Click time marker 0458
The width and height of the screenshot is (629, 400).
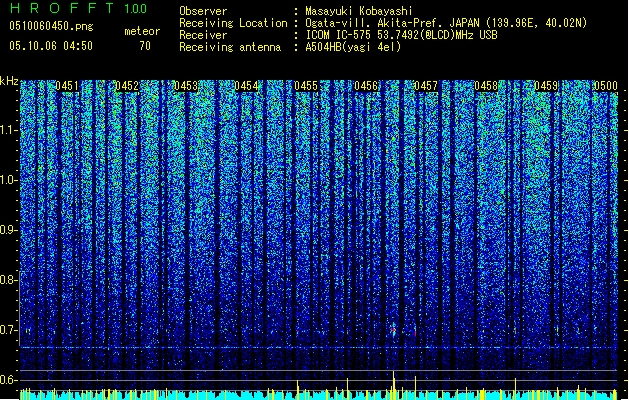(486, 86)
